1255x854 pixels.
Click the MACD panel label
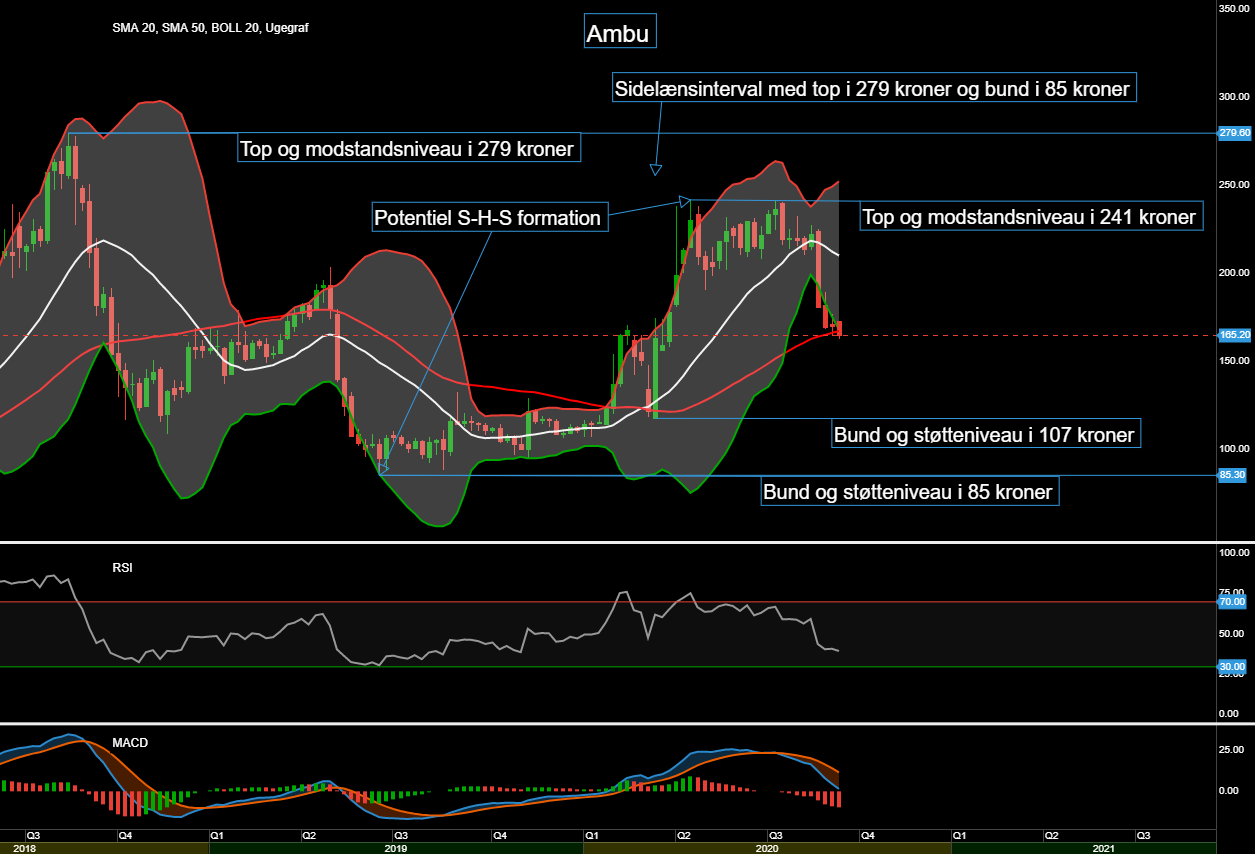(x=128, y=743)
